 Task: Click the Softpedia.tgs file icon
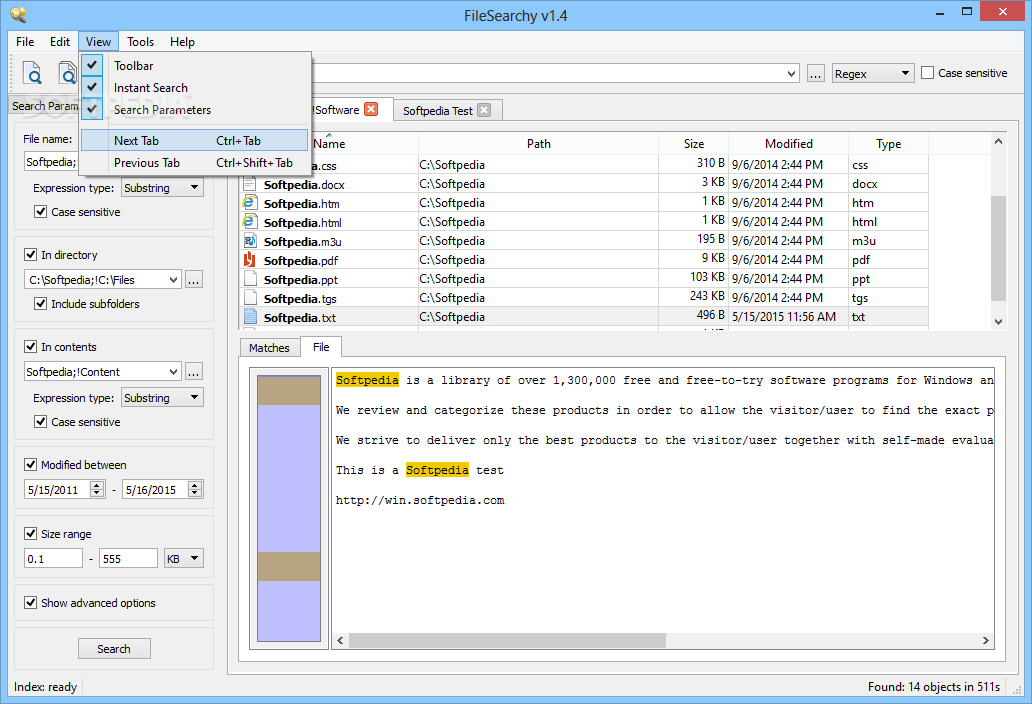(x=249, y=298)
